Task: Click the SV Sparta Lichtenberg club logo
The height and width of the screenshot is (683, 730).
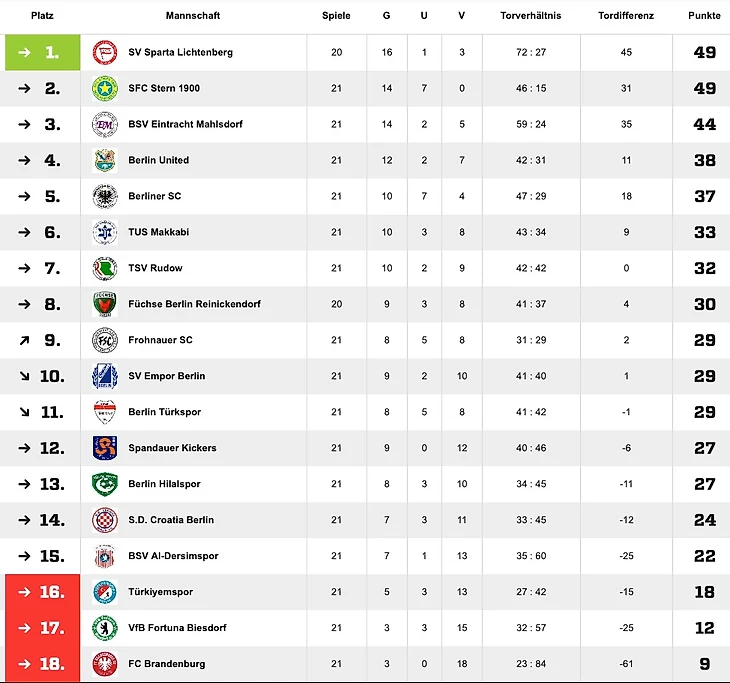Action: tap(105, 52)
